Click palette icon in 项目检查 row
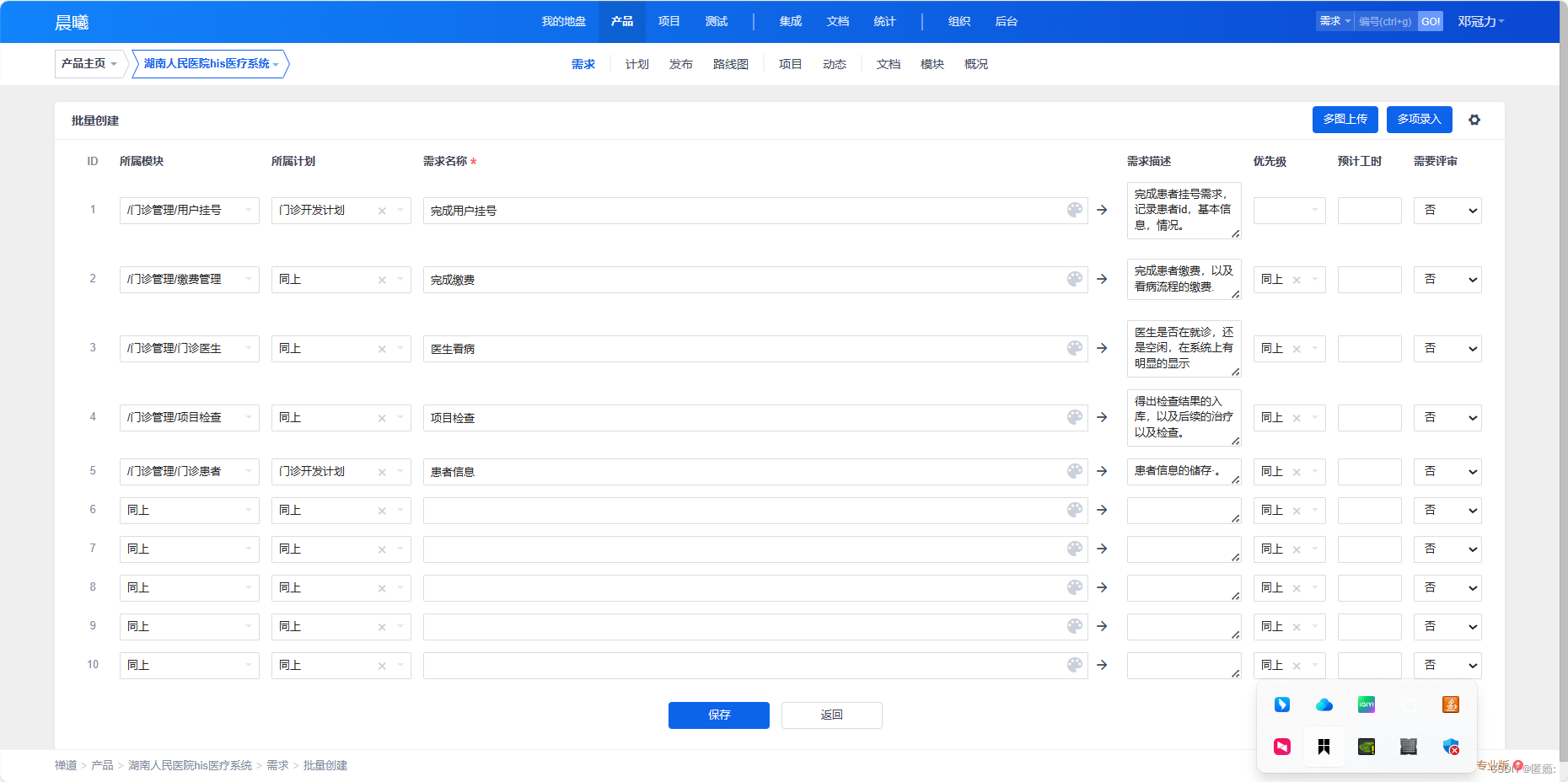The width and height of the screenshot is (1568, 782). (x=1075, y=417)
